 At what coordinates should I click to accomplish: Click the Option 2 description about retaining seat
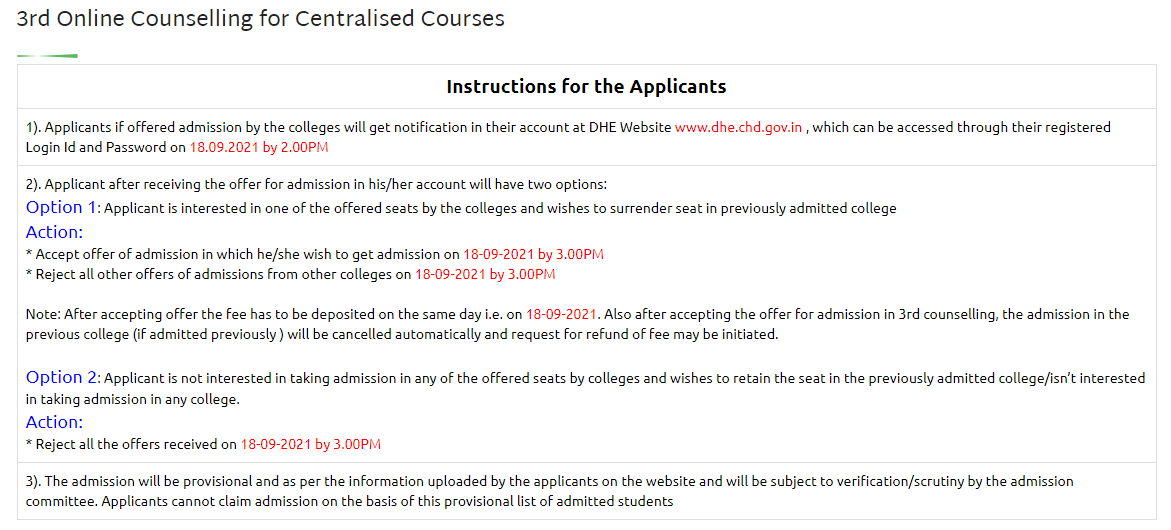click(586, 389)
